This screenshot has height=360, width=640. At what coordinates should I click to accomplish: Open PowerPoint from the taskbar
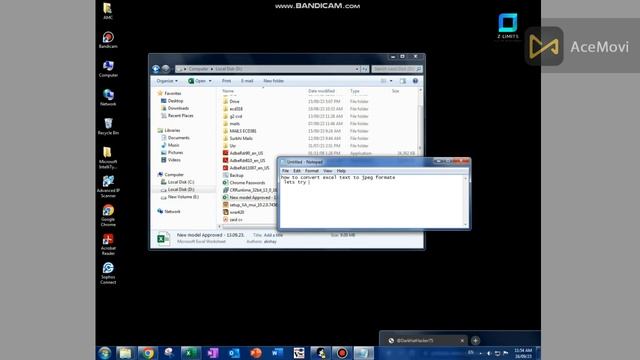coord(256,353)
